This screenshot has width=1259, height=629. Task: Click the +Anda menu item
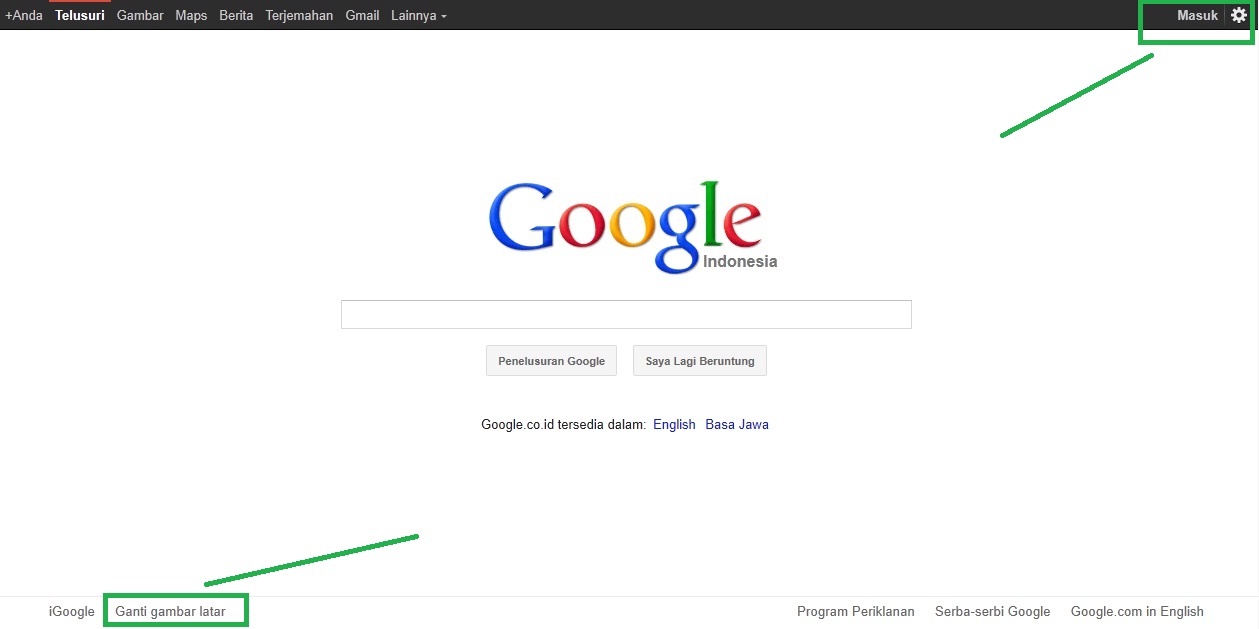(x=23, y=15)
